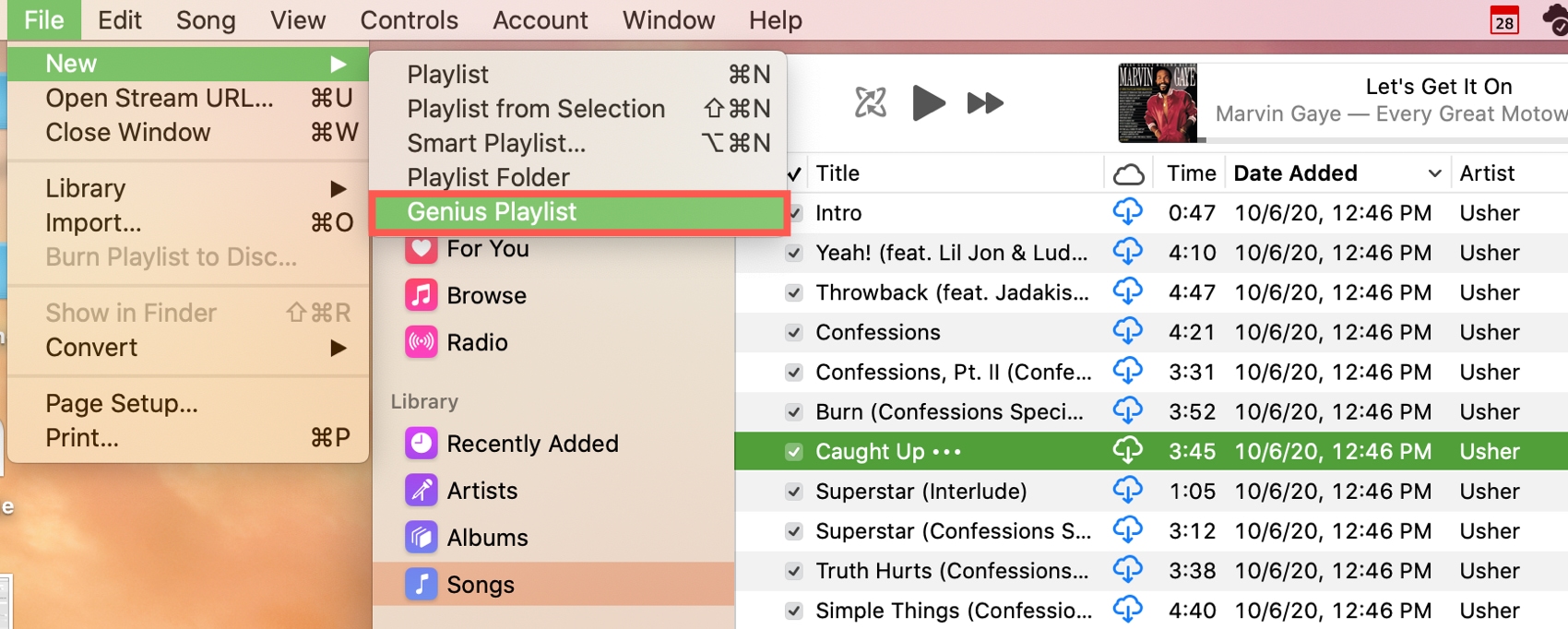The image size is (1568, 629).
Task: Download Truth Hurts from cloud
Action: [1127, 570]
